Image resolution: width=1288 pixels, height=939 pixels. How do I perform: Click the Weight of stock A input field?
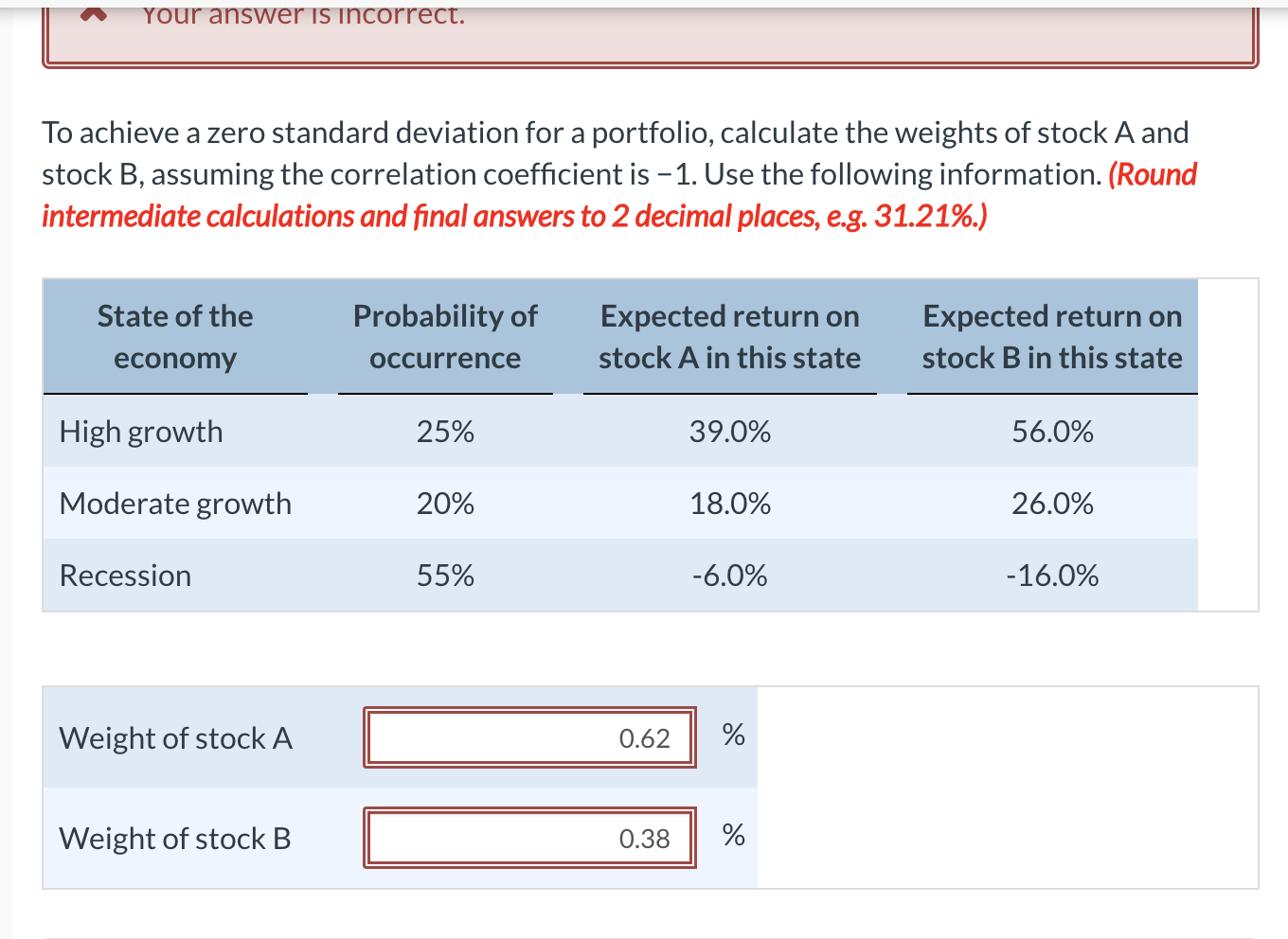pyautogui.click(x=528, y=737)
